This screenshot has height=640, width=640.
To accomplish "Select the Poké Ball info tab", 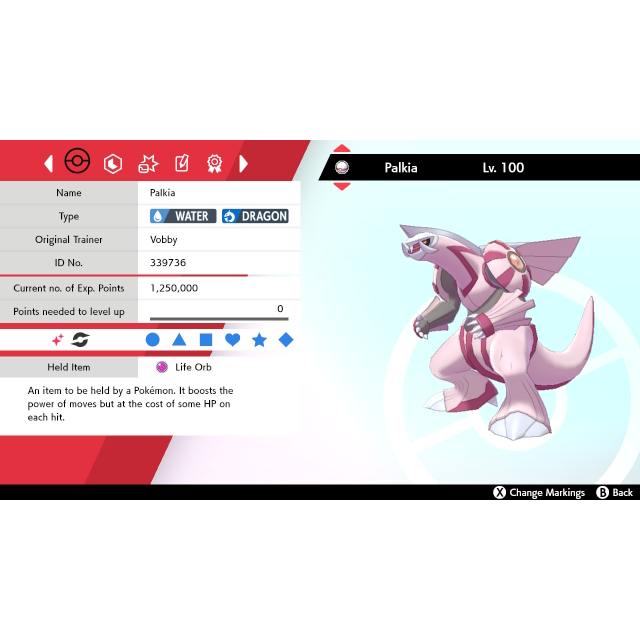I will [x=77, y=161].
